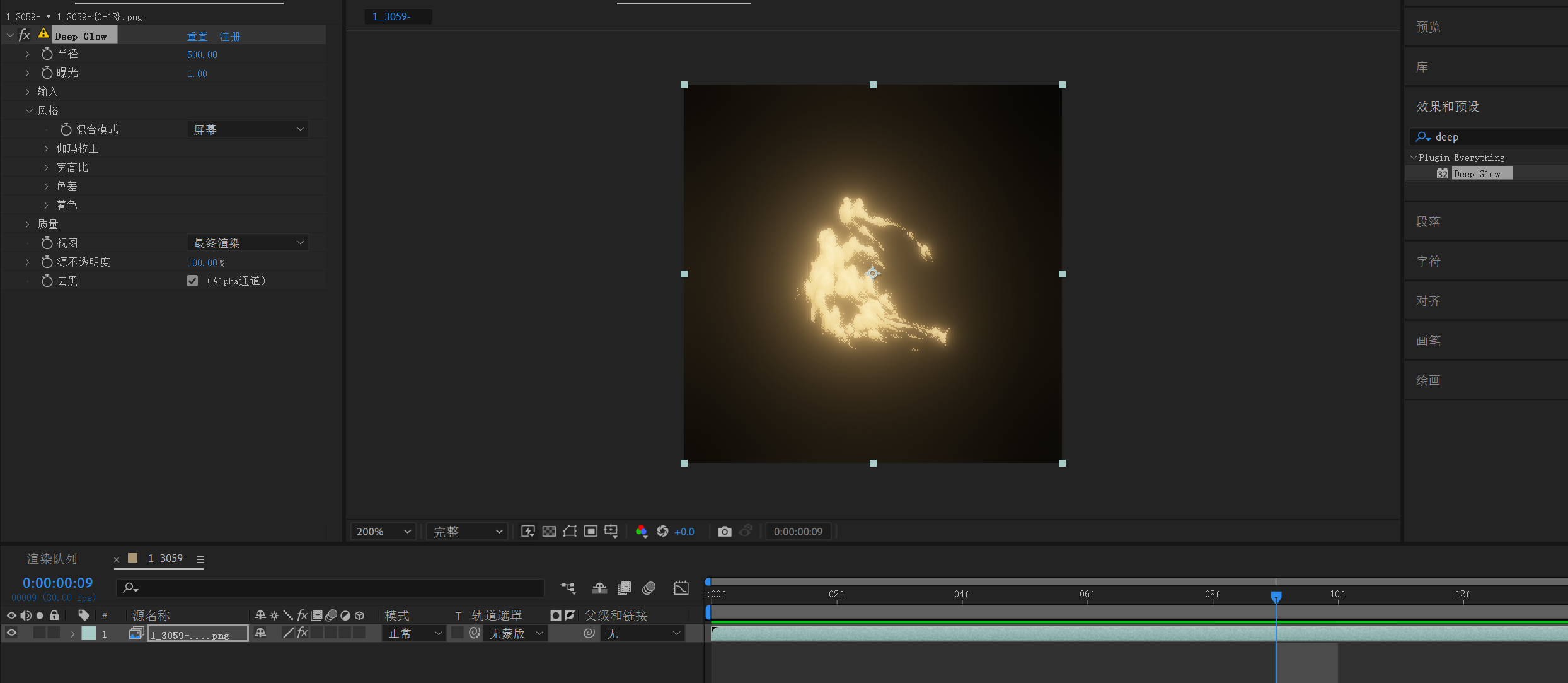This screenshot has width=1568, height=683.
Task: Toggle the transparency grid icon
Action: (549, 532)
